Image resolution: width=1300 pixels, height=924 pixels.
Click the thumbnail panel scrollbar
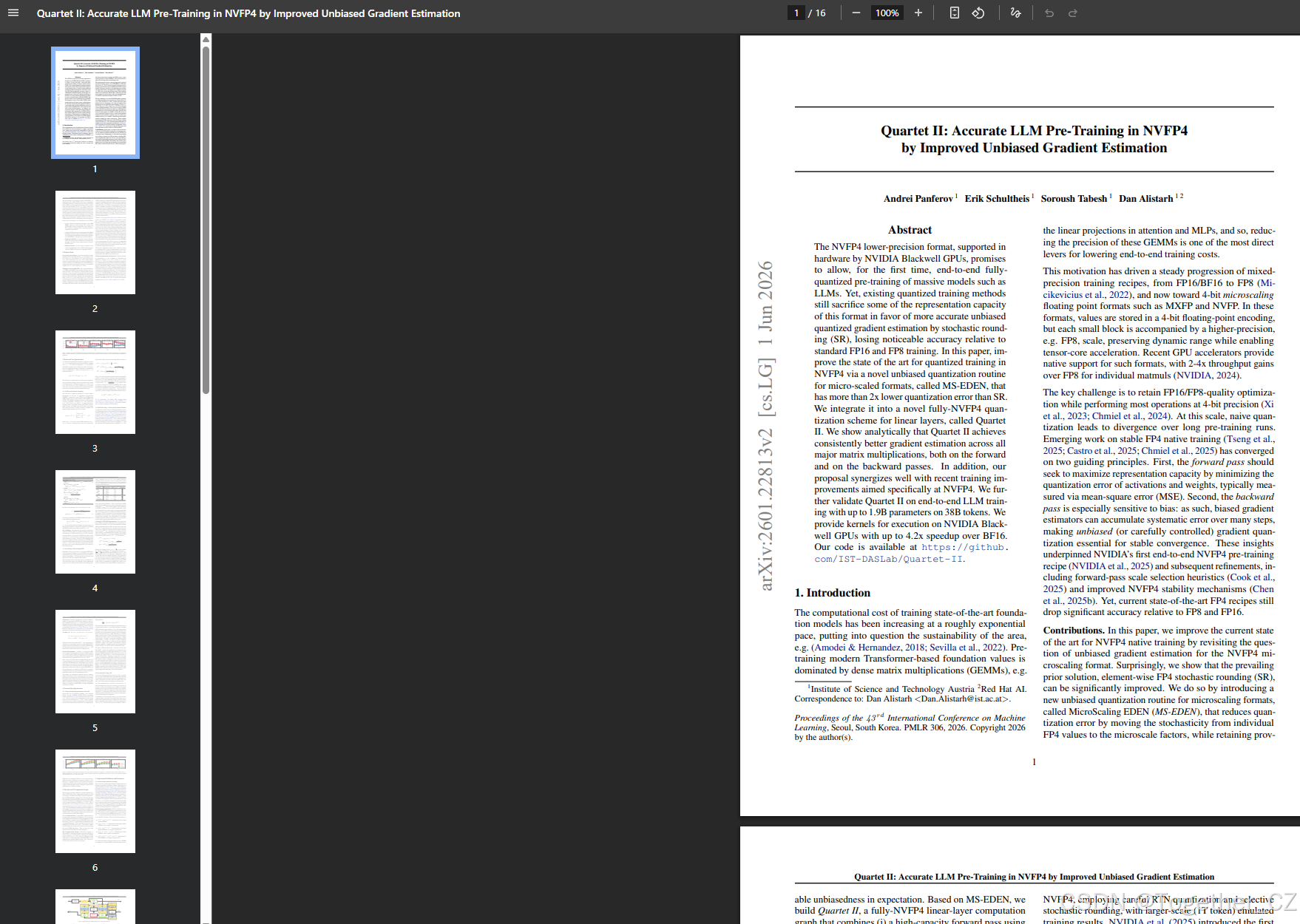pos(206,220)
